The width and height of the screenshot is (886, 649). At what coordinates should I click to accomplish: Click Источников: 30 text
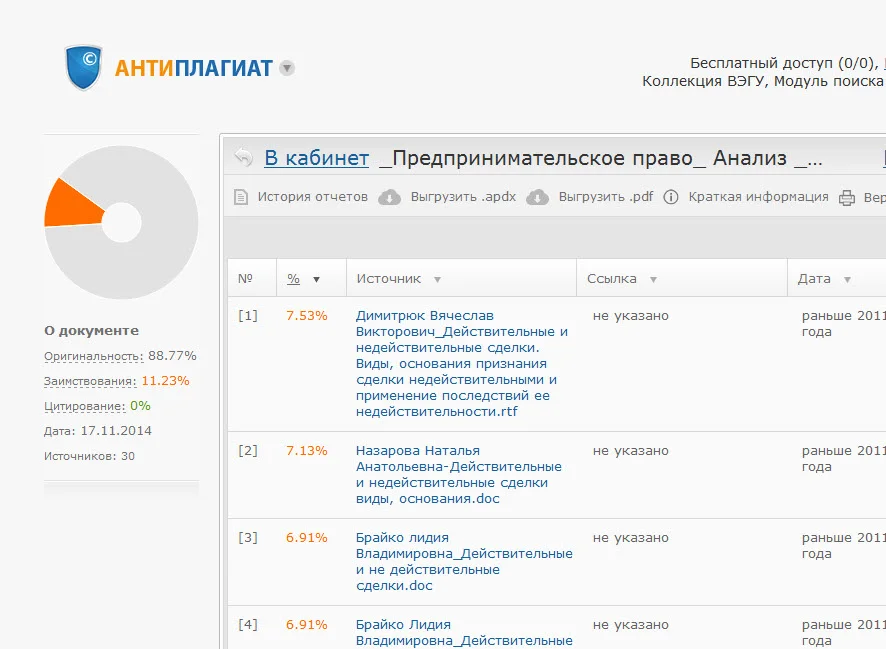coord(89,456)
